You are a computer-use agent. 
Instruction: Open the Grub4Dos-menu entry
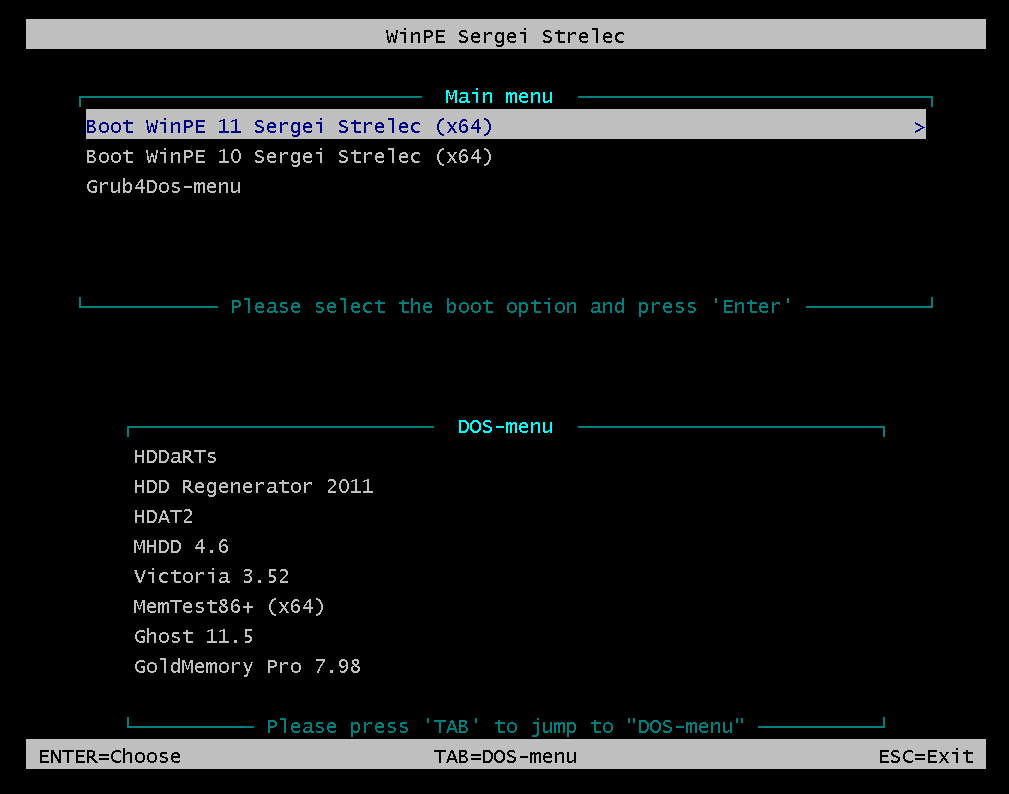(x=163, y=187)
